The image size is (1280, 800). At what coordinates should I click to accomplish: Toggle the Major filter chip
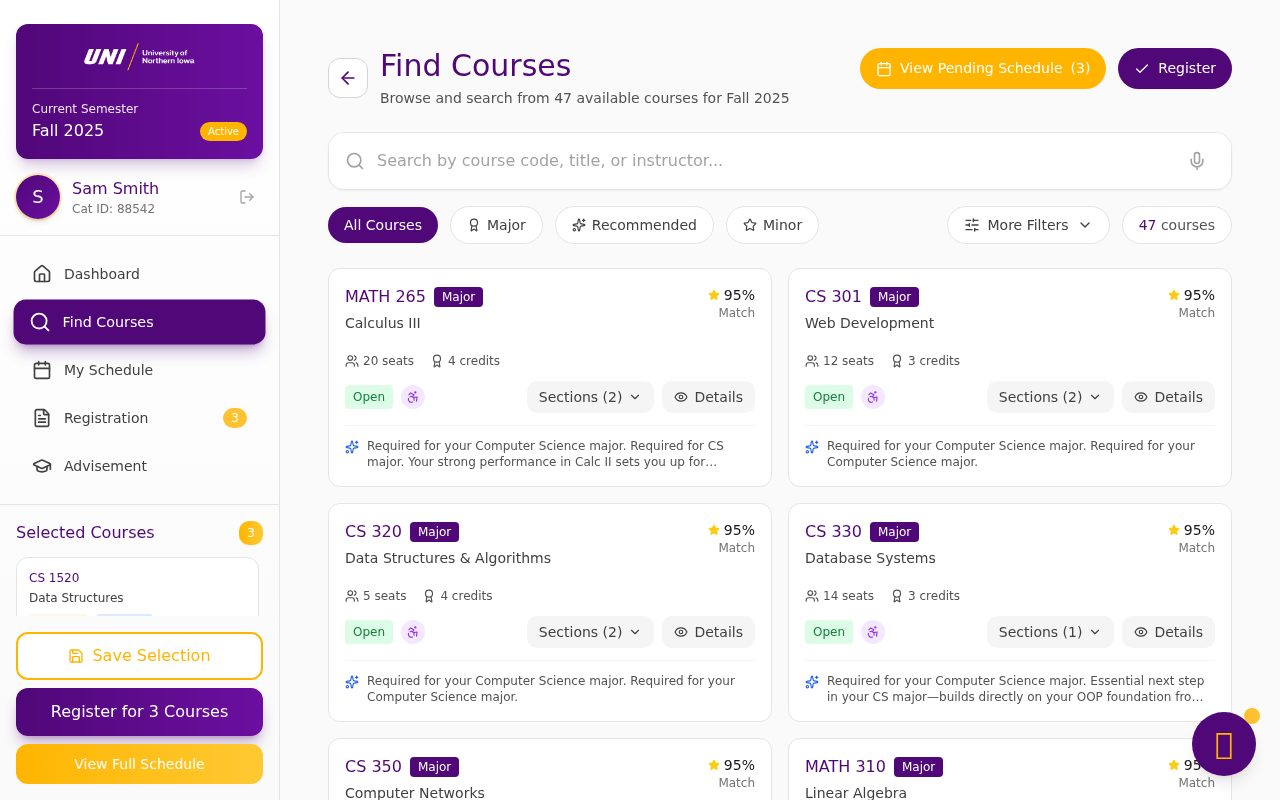(496, 225)
